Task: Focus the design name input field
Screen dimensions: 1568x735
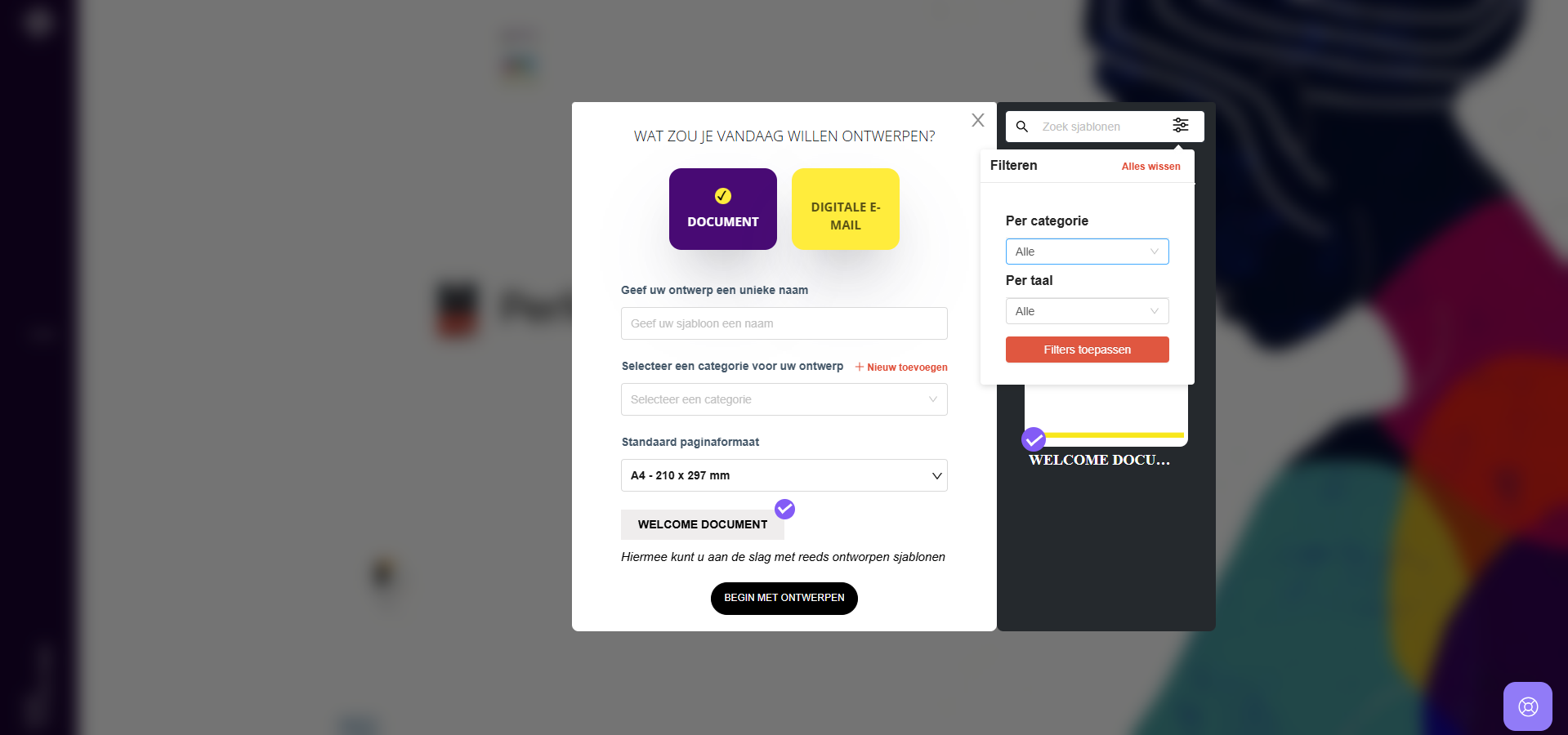Action: 784,323
